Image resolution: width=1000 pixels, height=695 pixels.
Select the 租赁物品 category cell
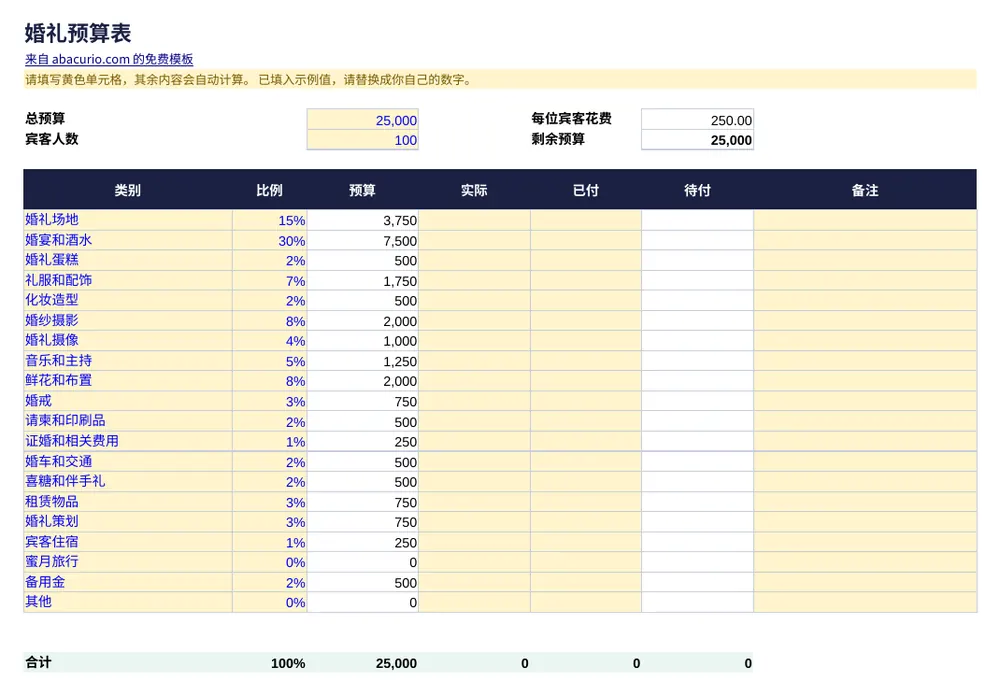tap(128, 502)
